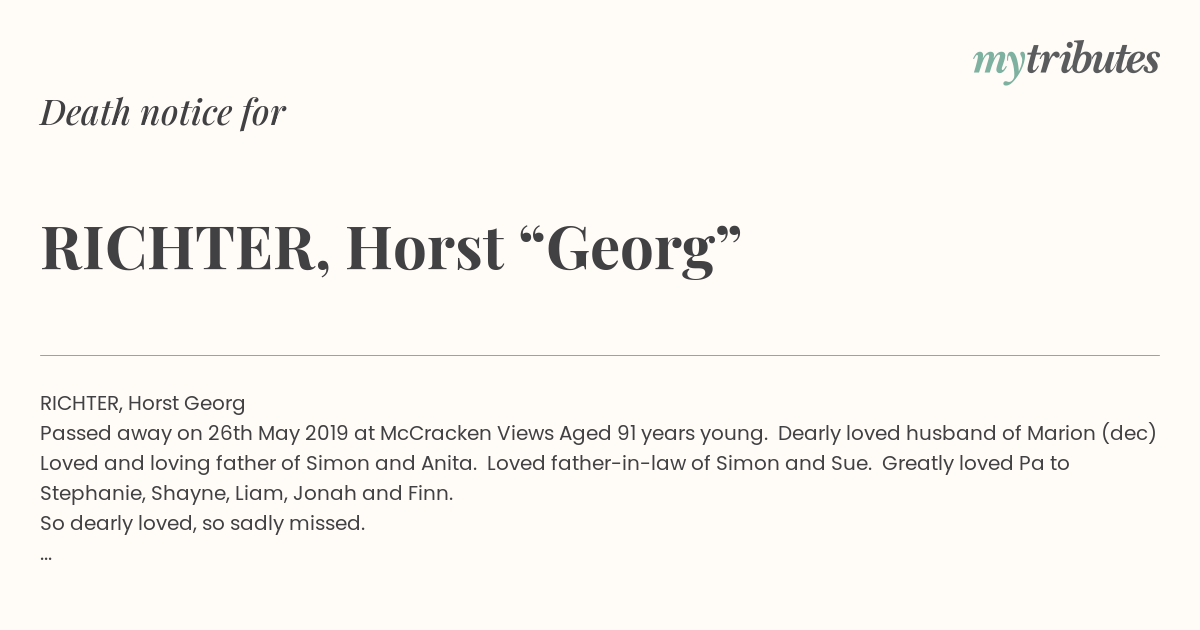This screenshot has height=630, width=1200.
Task: Click the horizontal divider line below the title
Action: click(x=600, y=355)
